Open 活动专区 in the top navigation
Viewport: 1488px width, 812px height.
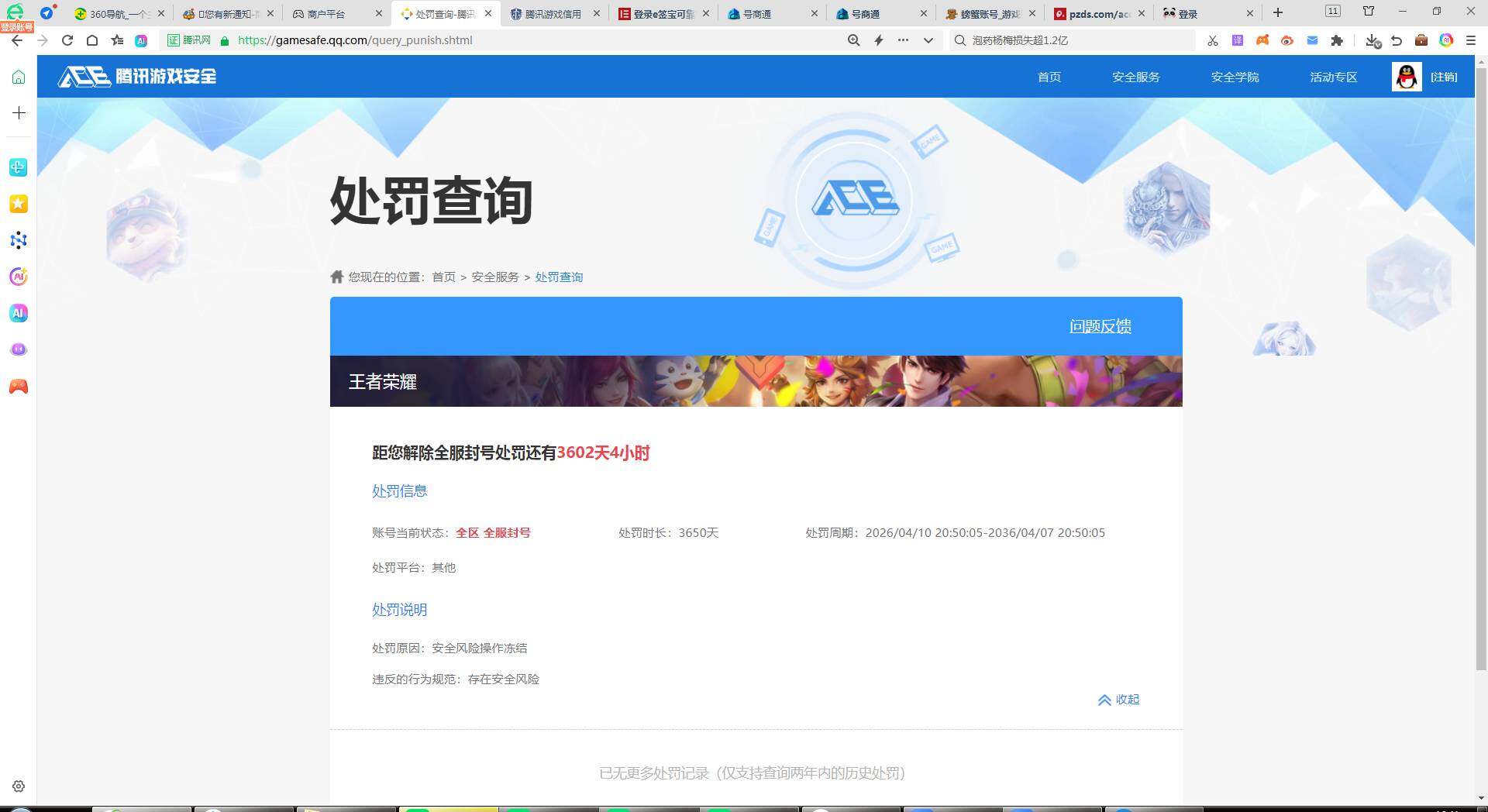coord(1334,77)
